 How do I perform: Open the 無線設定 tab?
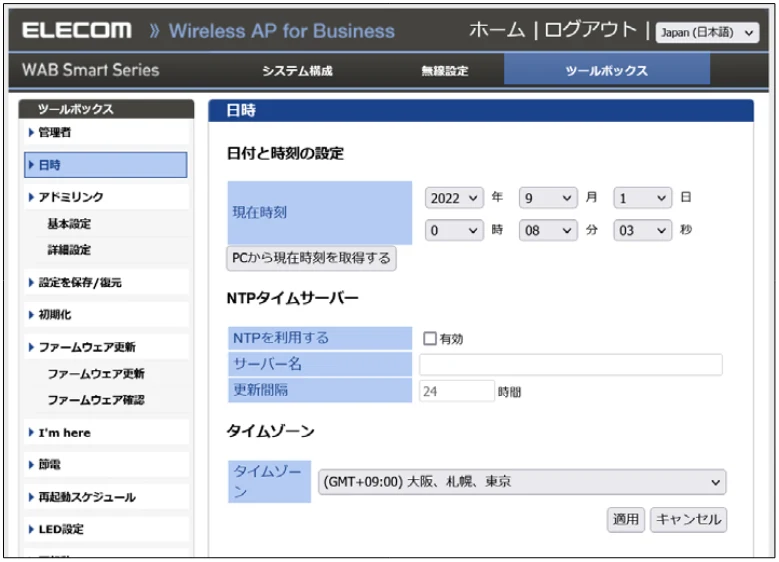pyautogui.click(x=445, y=71)
